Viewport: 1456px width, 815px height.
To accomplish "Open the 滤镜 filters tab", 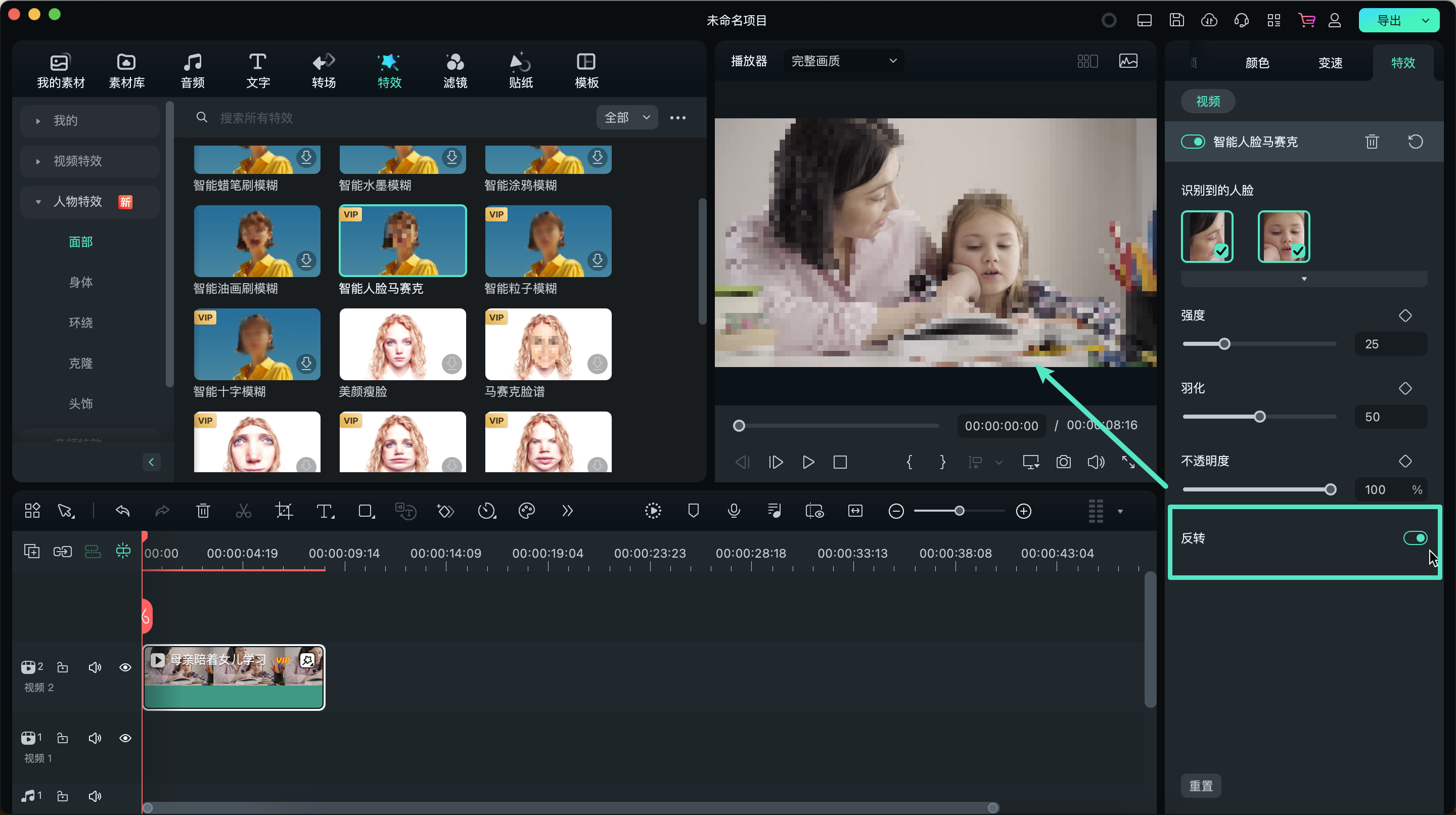I will [455, 71].
